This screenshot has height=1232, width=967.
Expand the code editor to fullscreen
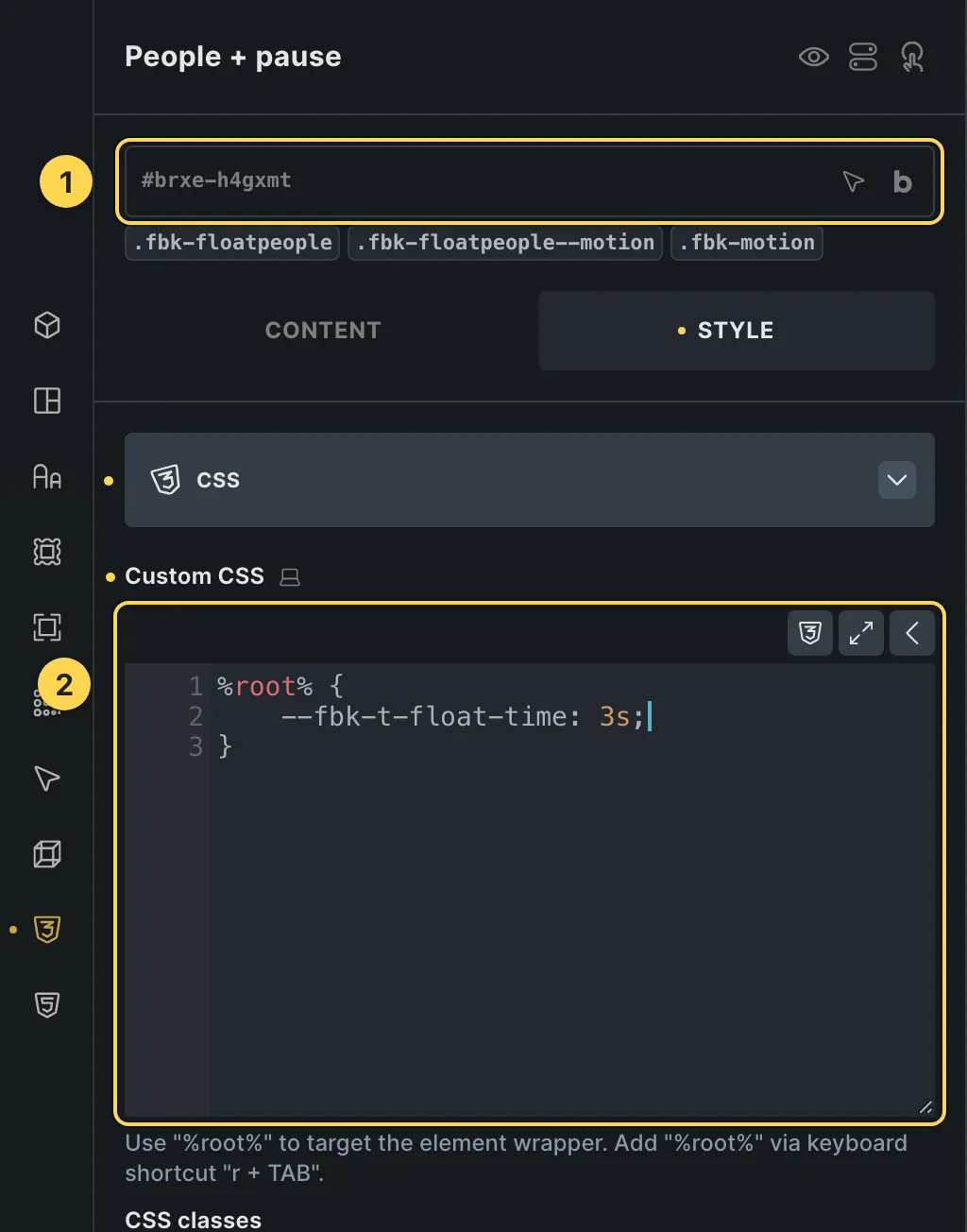pyautogui.click(x=861, y=633)
